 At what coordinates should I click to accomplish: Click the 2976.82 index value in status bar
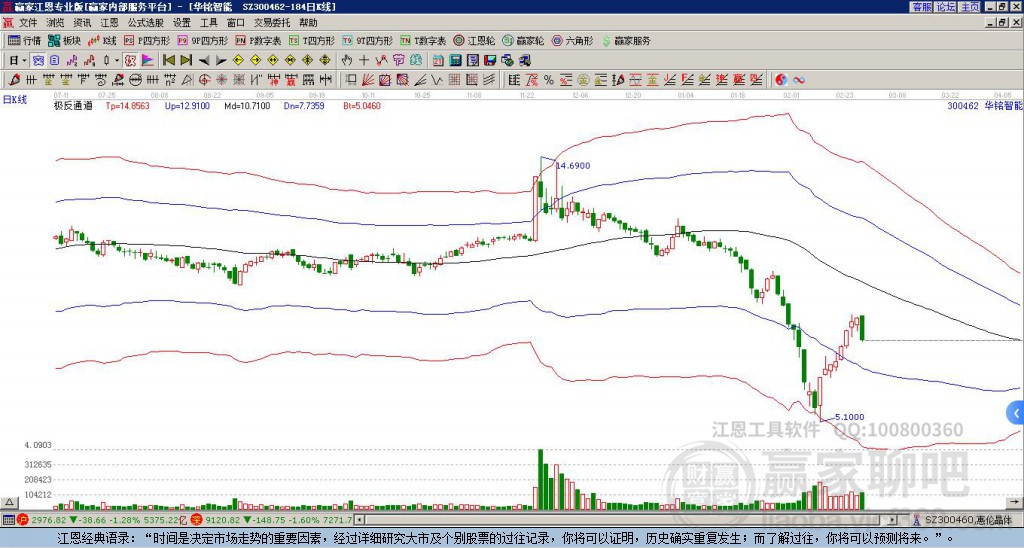[x=49, y=520]
